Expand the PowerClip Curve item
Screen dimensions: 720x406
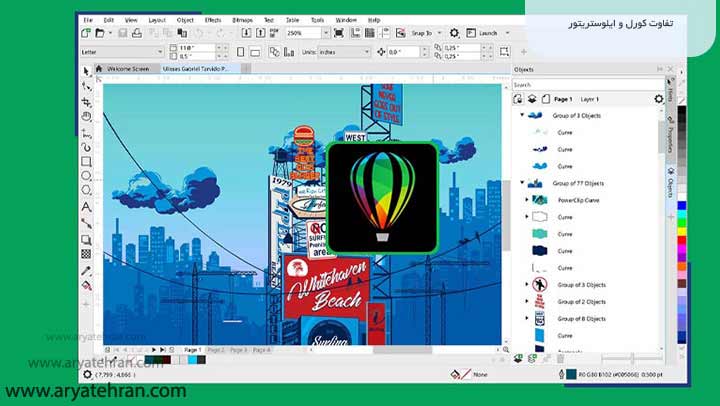coord(527,200)
